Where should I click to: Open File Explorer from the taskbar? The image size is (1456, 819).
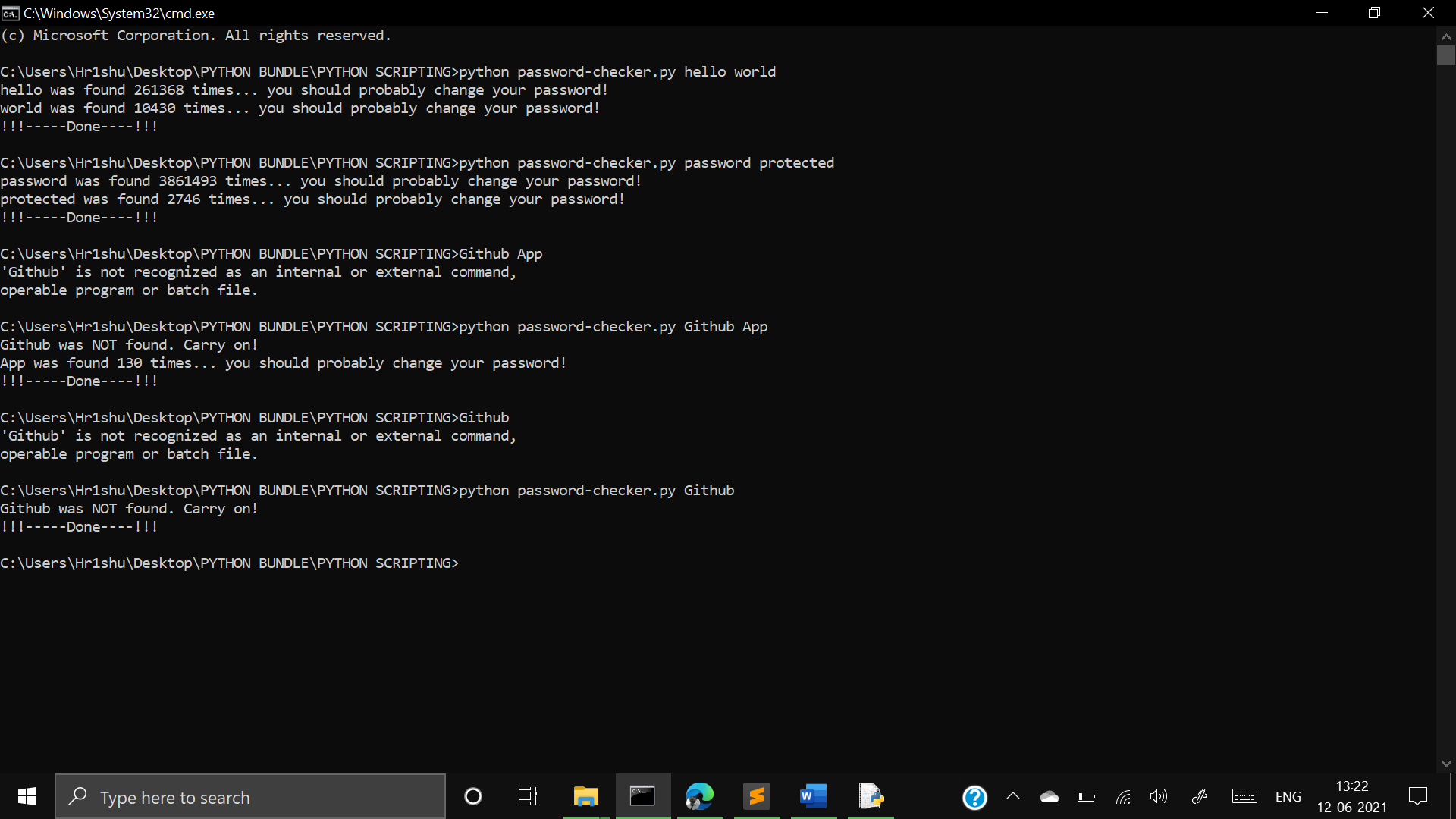click(585, 796)
